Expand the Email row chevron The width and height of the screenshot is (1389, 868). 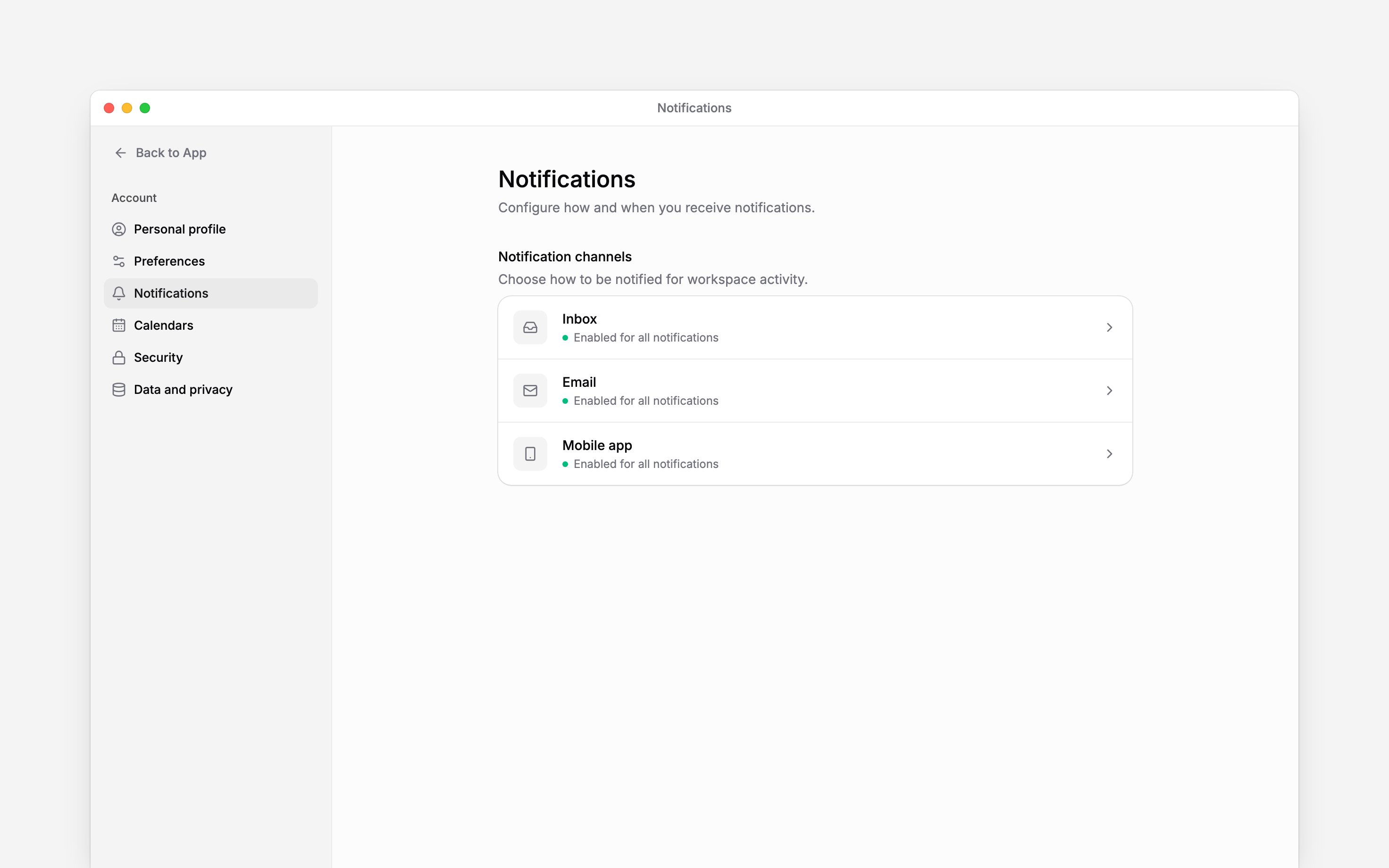coord(1110,391)
